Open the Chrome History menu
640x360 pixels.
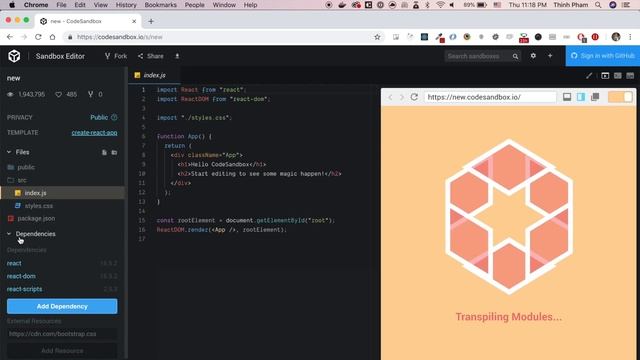click(126, 5)
